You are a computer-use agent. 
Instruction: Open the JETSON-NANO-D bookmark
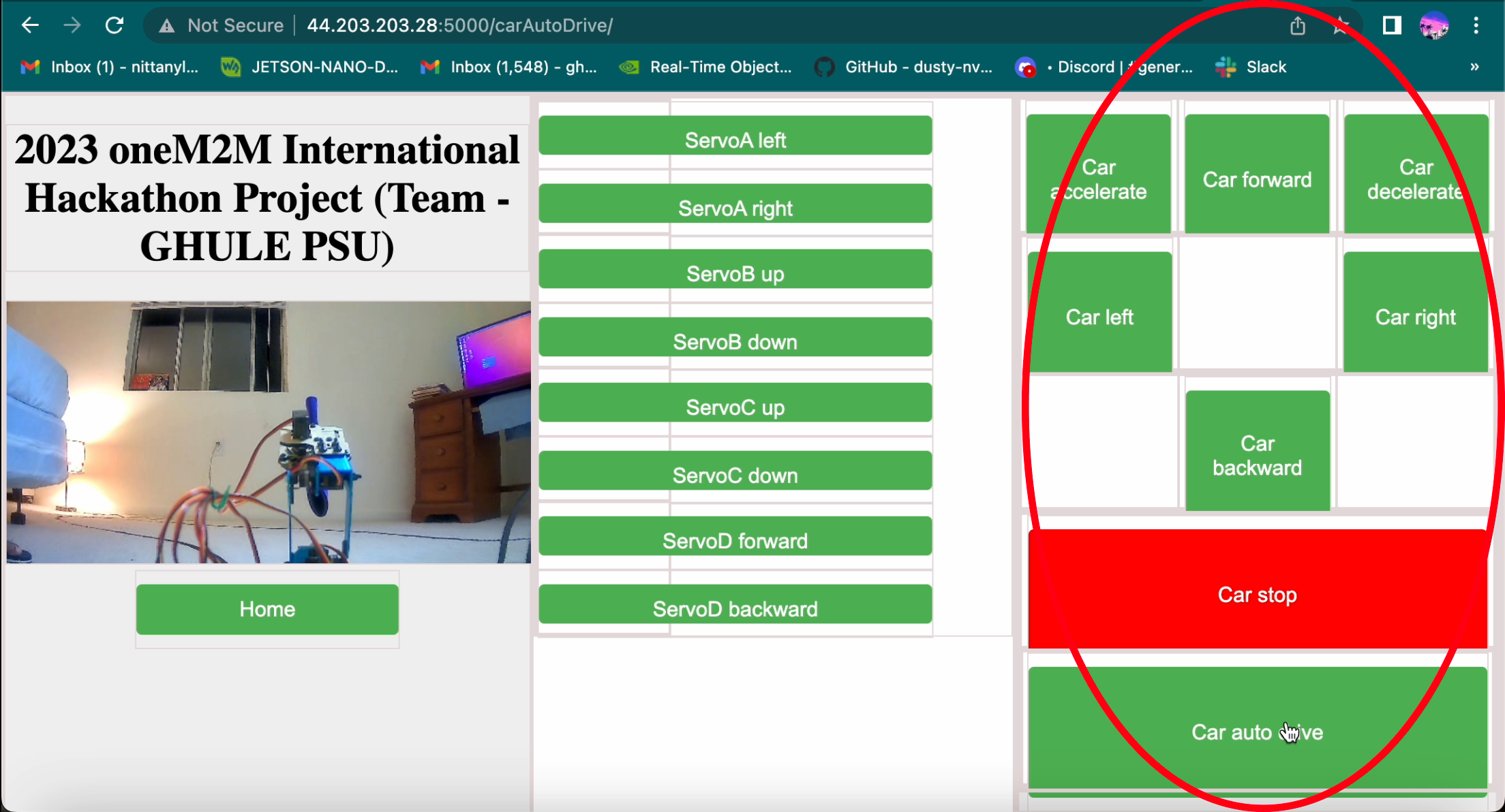tap(310, 67)
